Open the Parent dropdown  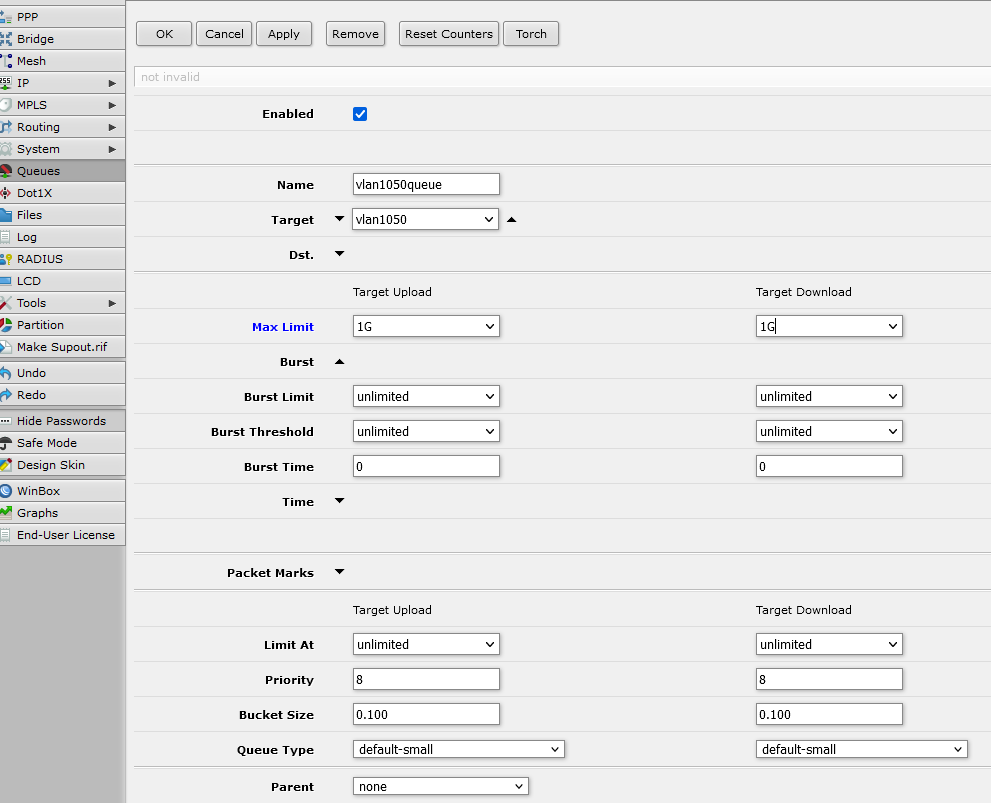pos(440,787)
